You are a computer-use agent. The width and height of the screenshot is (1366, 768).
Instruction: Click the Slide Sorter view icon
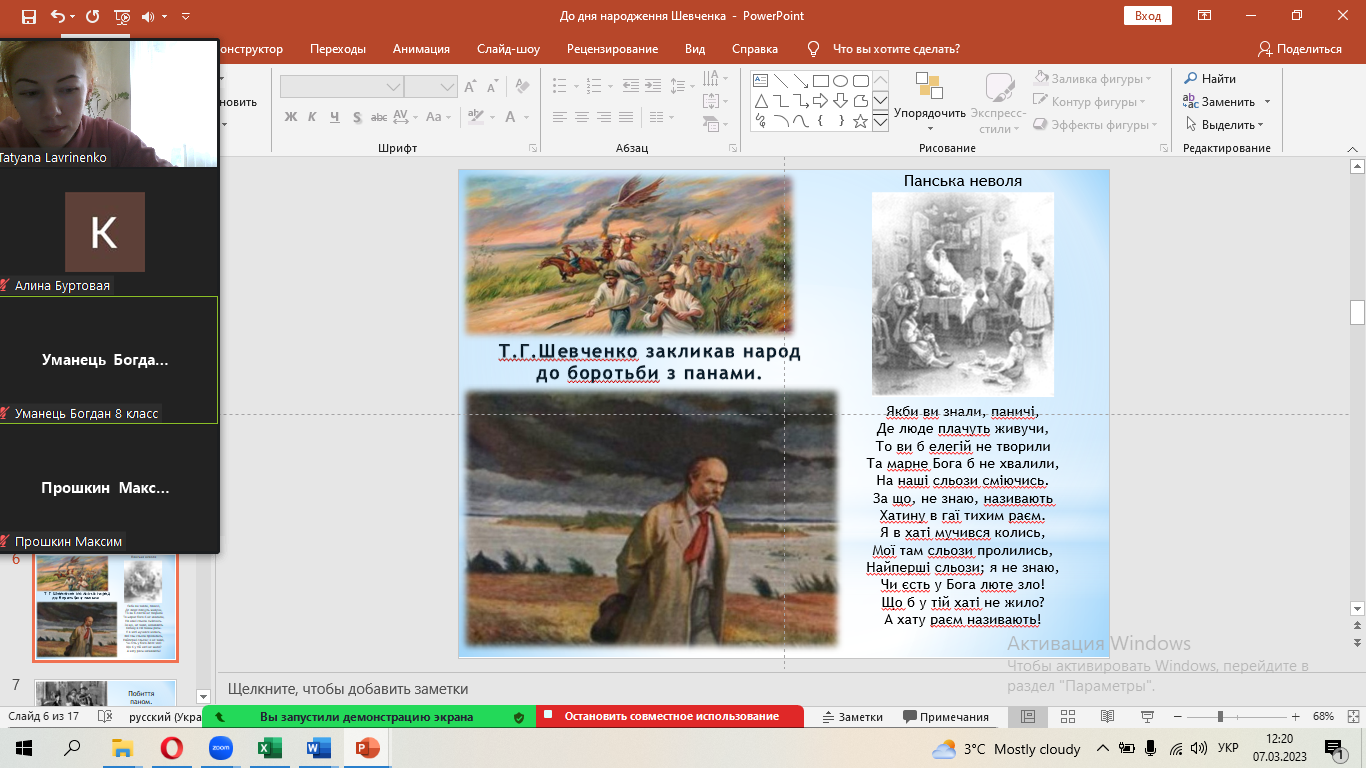(1067, 717)
